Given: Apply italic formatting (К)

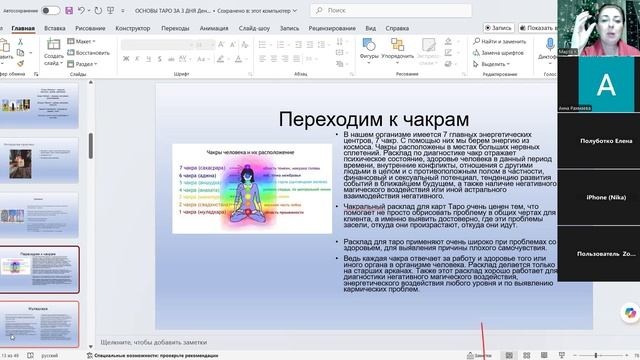Looking at the screenshot, I should tap(137, 59).
